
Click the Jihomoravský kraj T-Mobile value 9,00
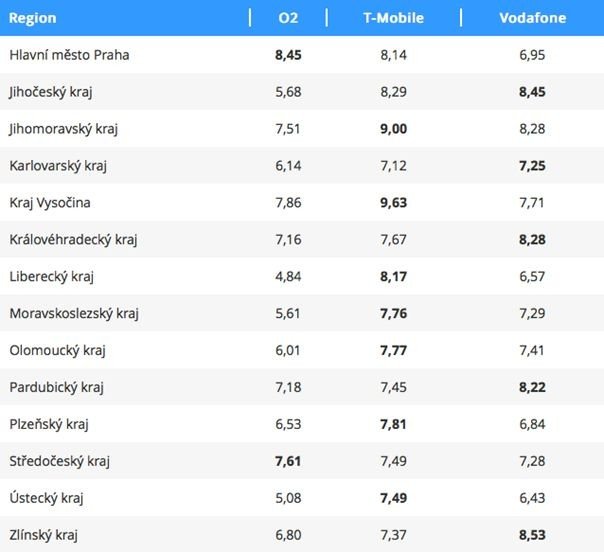click(x=393, y=129)
